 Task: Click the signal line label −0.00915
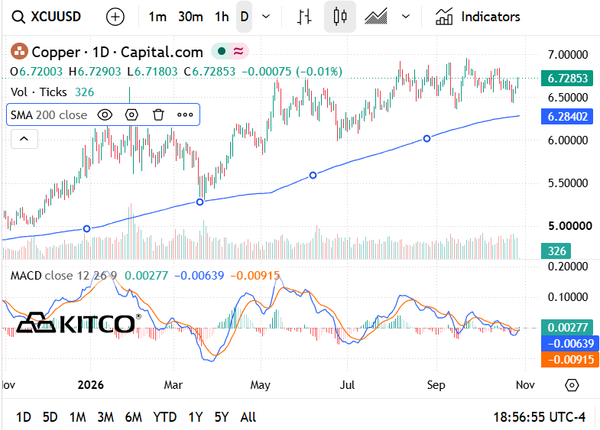[569, 360]
